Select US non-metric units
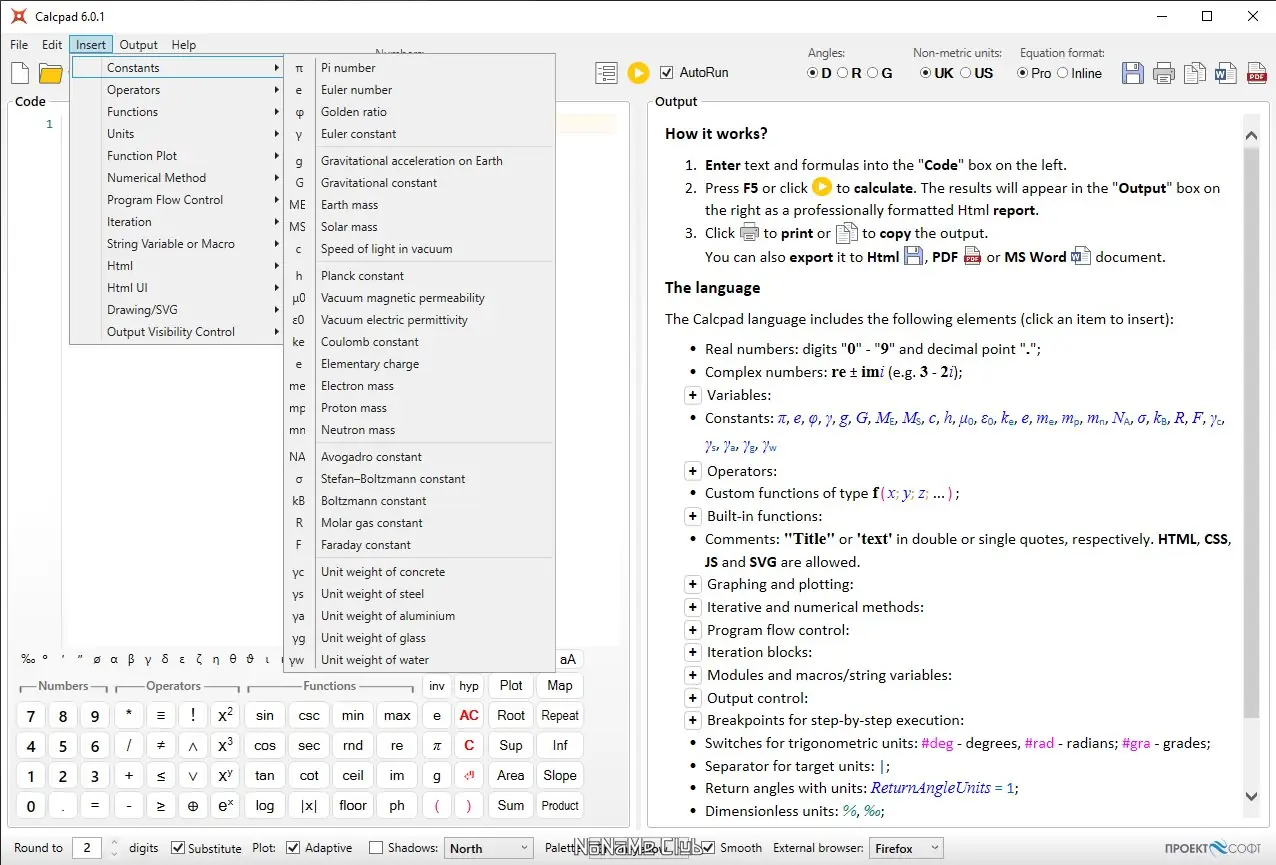Screen dimensions: 1276x865 [x=966, y=73]
